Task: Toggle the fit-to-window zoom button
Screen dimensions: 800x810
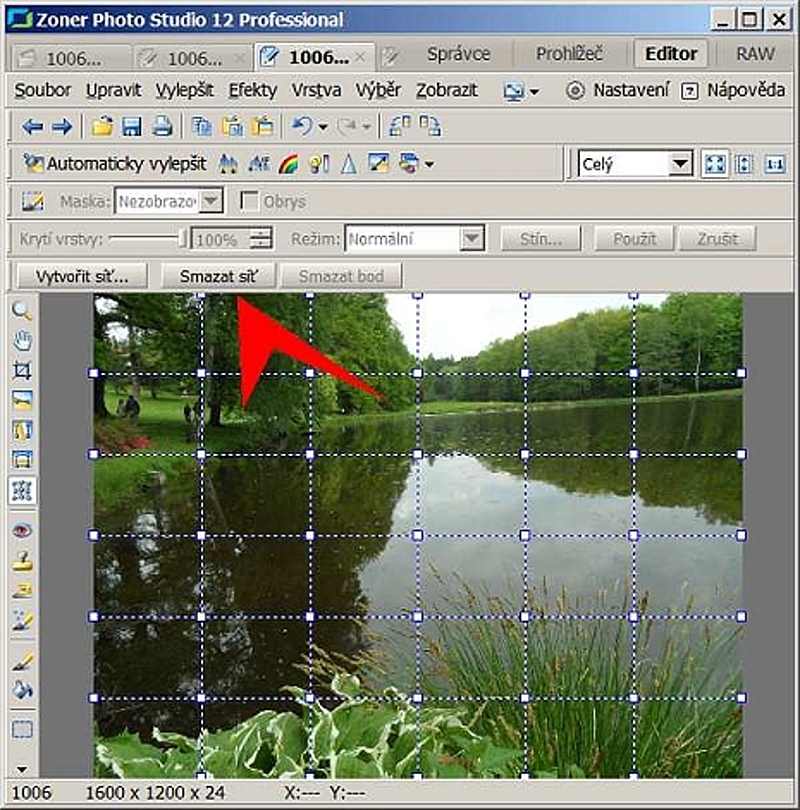Action: pos(714,164)
